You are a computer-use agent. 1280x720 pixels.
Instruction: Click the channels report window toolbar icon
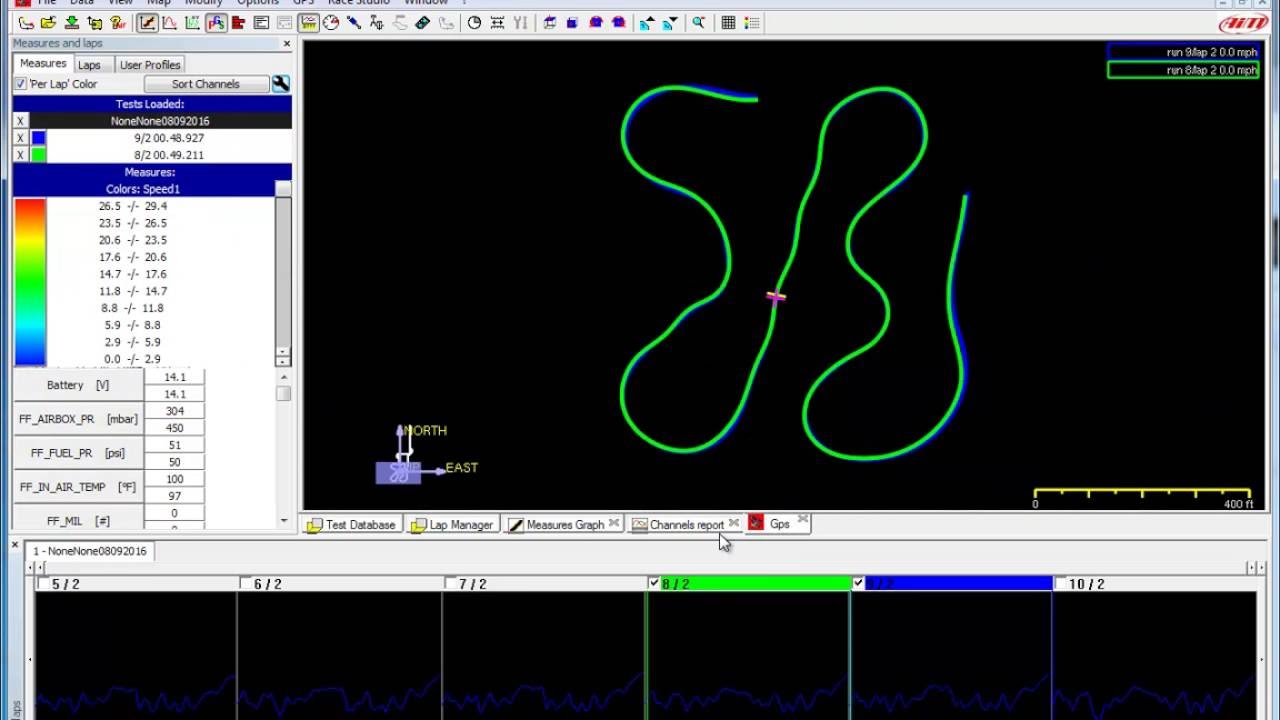click(x=261, y=22)
